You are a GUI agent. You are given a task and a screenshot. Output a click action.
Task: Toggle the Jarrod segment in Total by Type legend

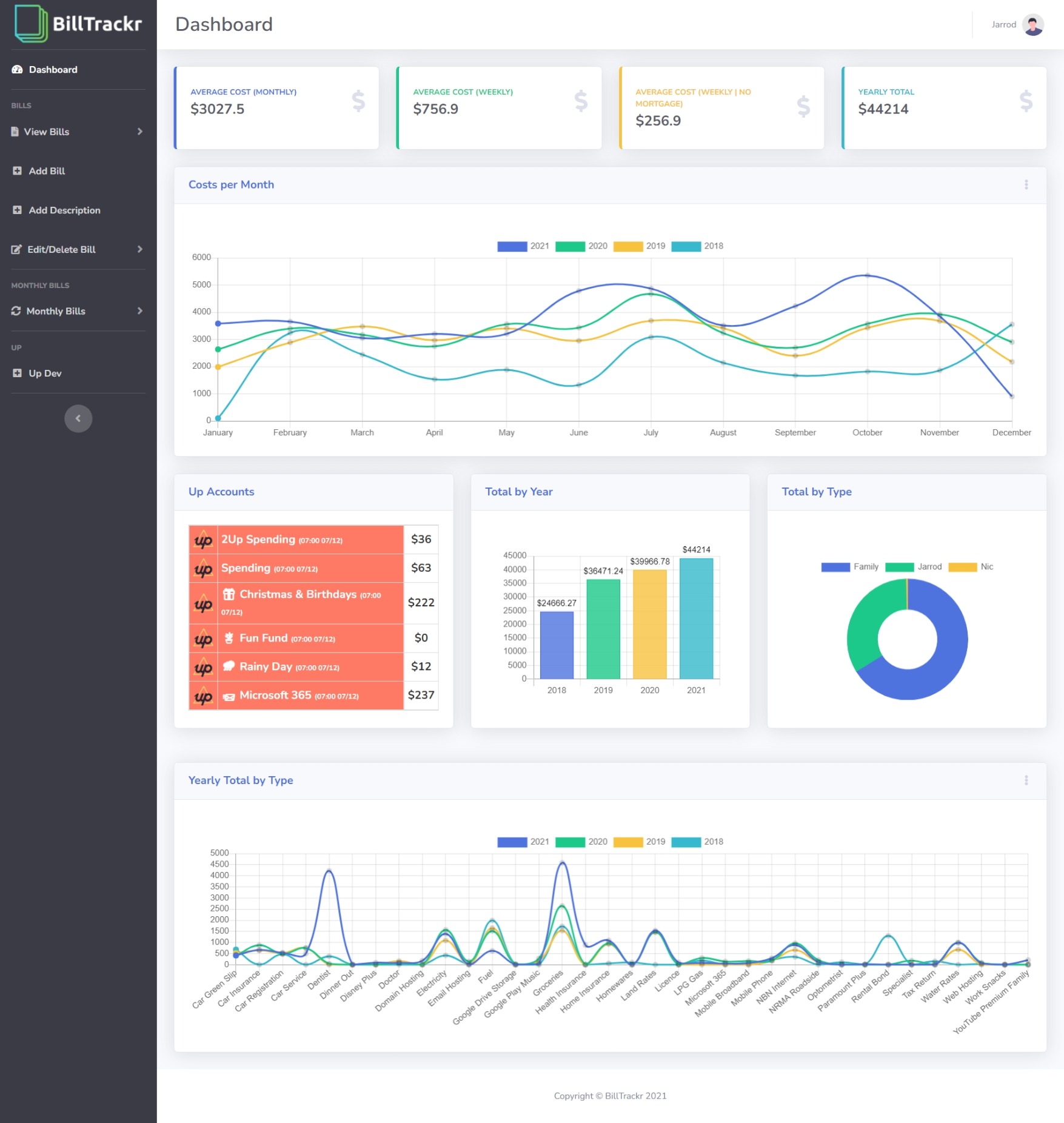pos(913,567)
